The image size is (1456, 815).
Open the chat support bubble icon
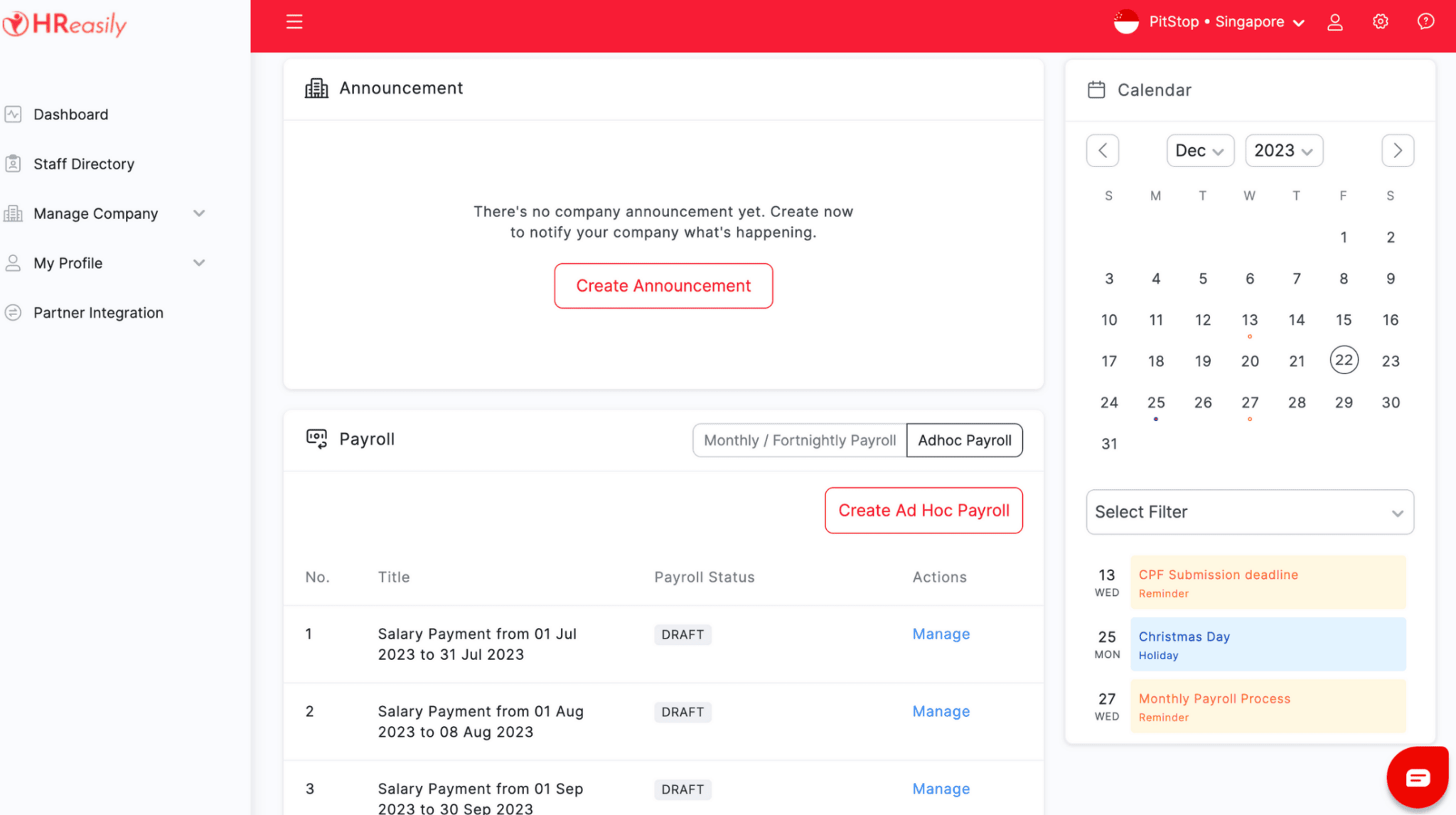click(1418, 777)
